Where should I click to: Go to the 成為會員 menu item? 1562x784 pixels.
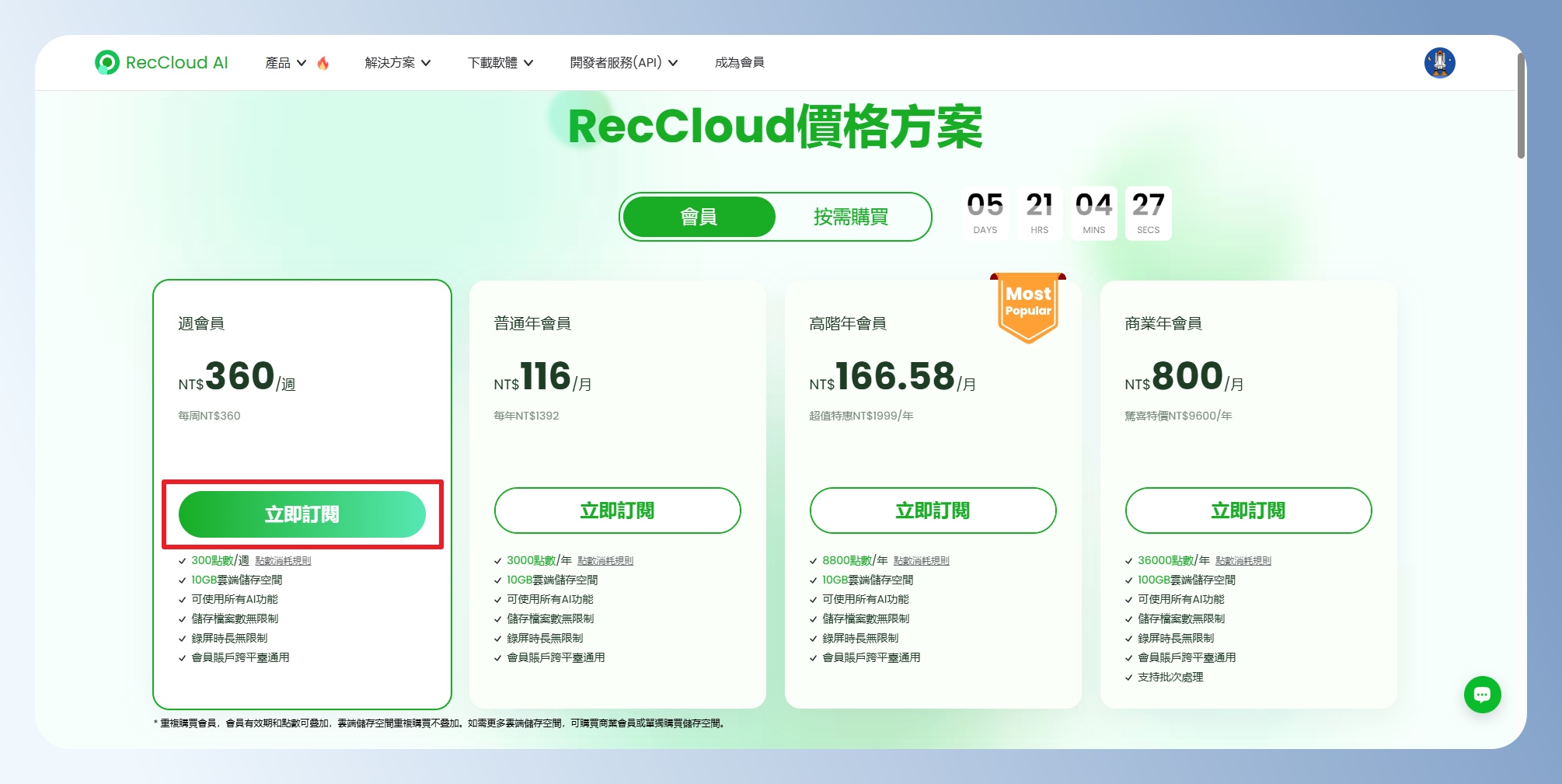pos(739,62)
